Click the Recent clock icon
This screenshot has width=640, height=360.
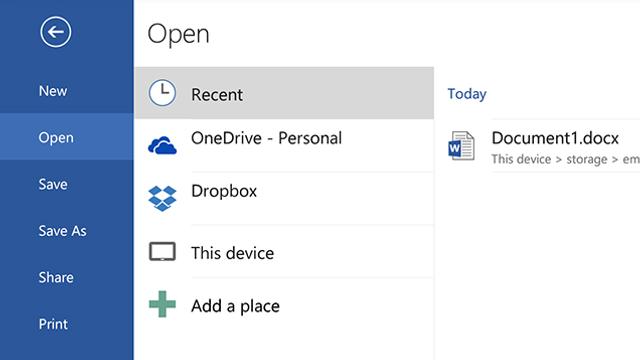[x=162, y=93]
